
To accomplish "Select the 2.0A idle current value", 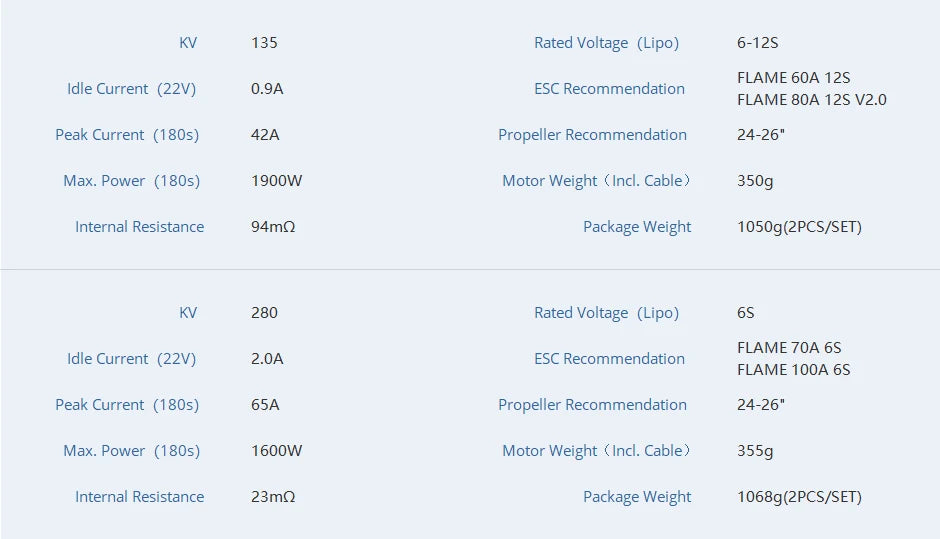I will 267,359.
